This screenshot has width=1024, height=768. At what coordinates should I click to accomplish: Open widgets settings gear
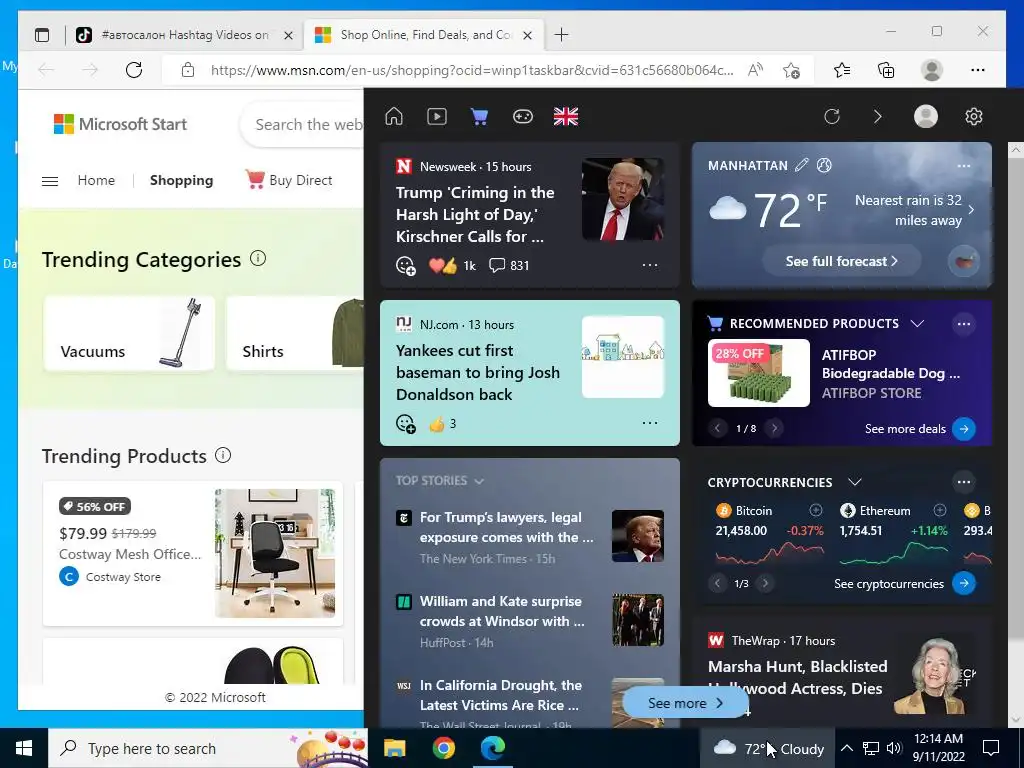(974, 116)
